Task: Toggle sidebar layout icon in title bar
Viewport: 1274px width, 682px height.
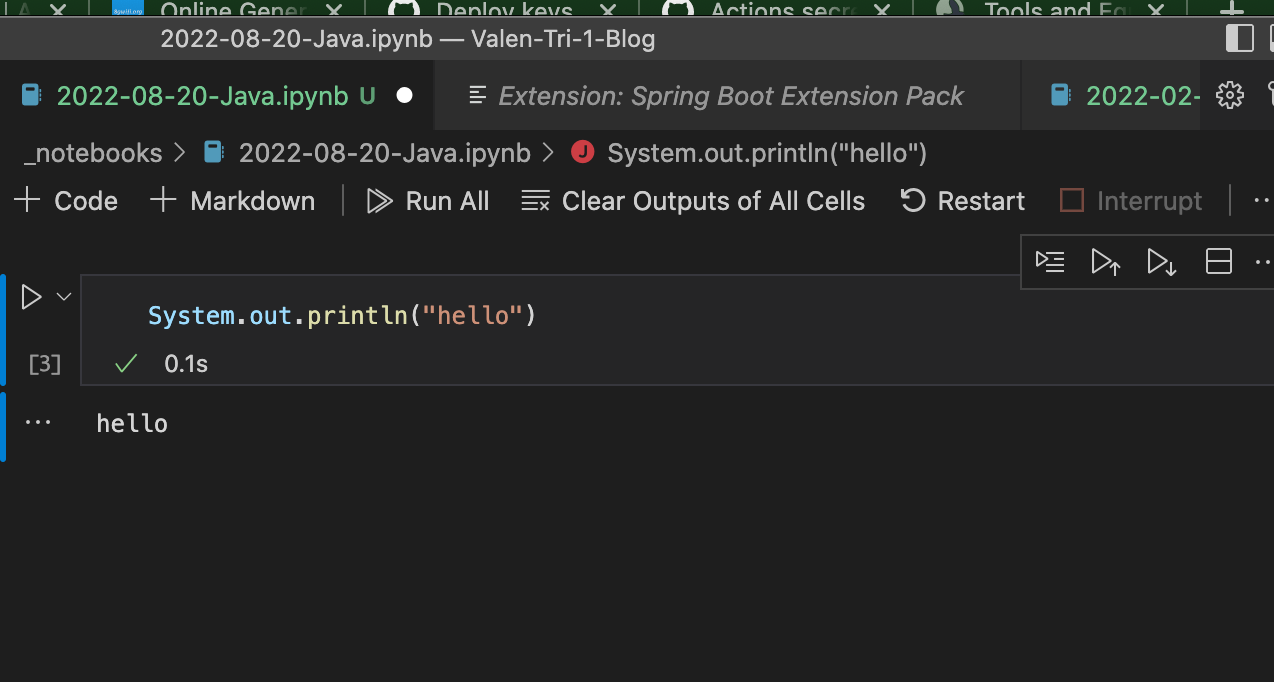Action: (1239, 39)
